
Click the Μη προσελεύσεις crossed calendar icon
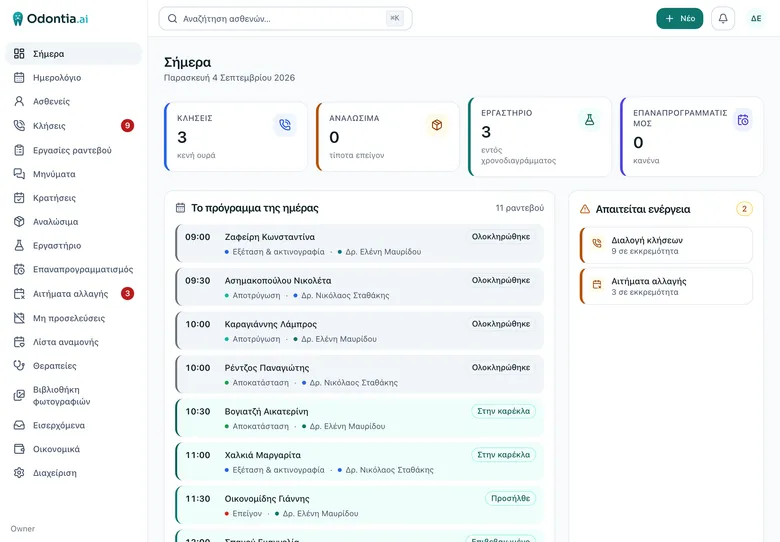coord(19,318)
